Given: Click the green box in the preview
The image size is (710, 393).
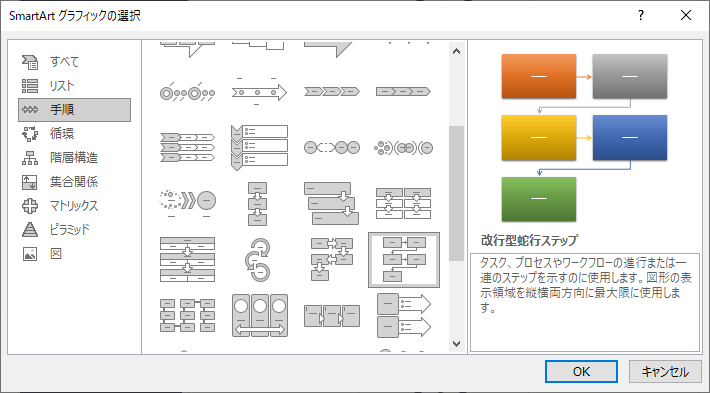Looking at the screenshot, I should coord(539,199).
